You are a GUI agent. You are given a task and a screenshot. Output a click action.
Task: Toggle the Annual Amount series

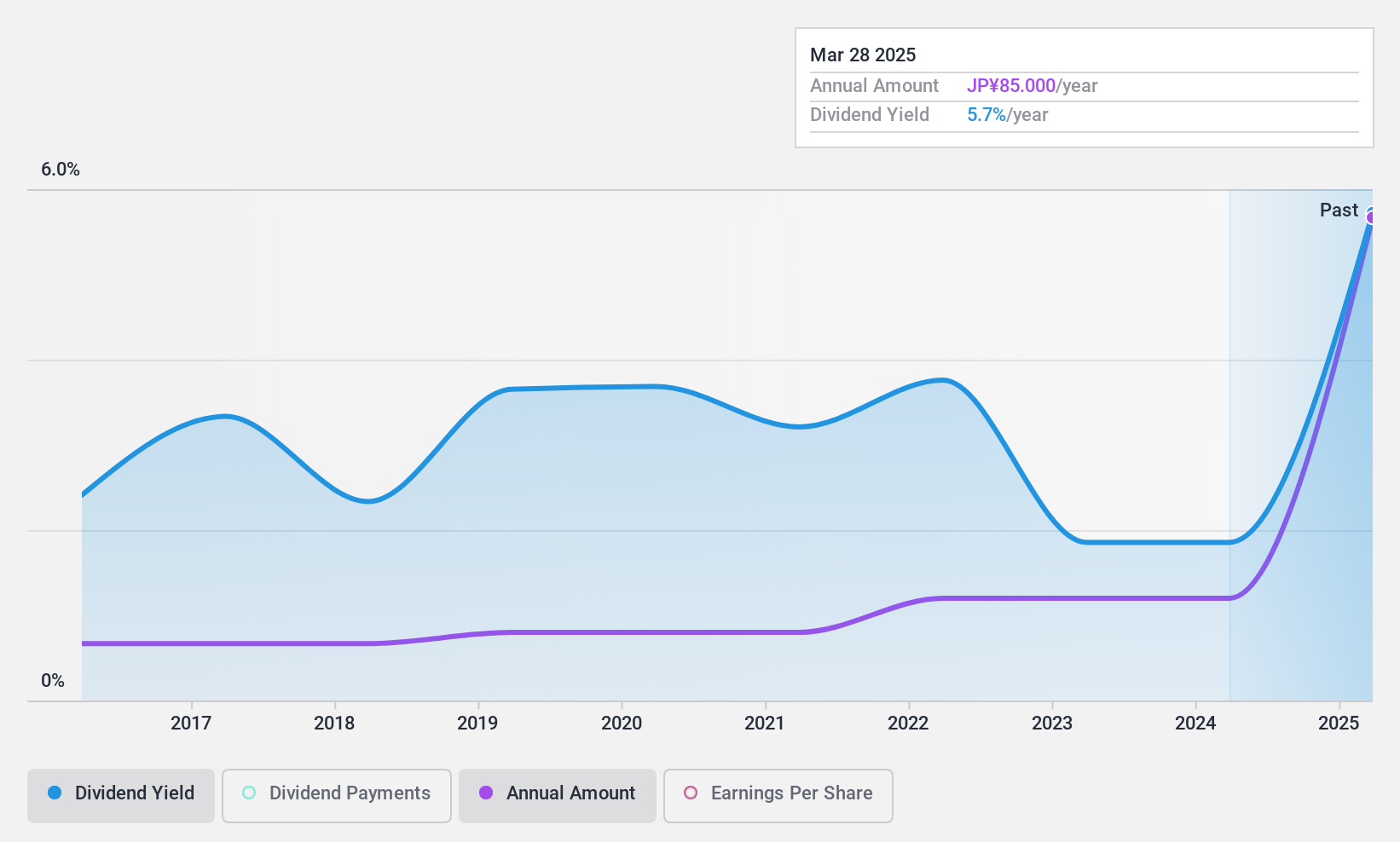(x=558, y=796)
